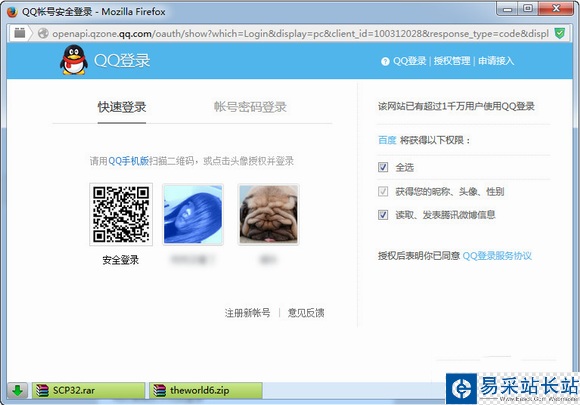
Task: Switch to the 快速登录 tab
Action: pyautogui.click(x=122, y=107)
